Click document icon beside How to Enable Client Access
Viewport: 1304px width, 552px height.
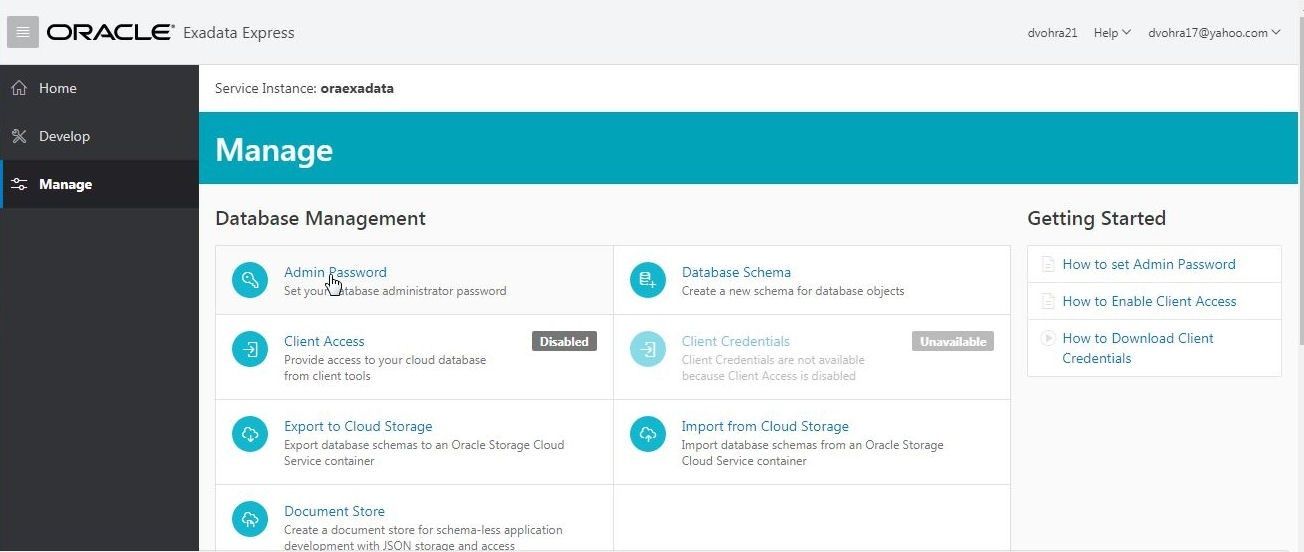(x=1048, y=301)
